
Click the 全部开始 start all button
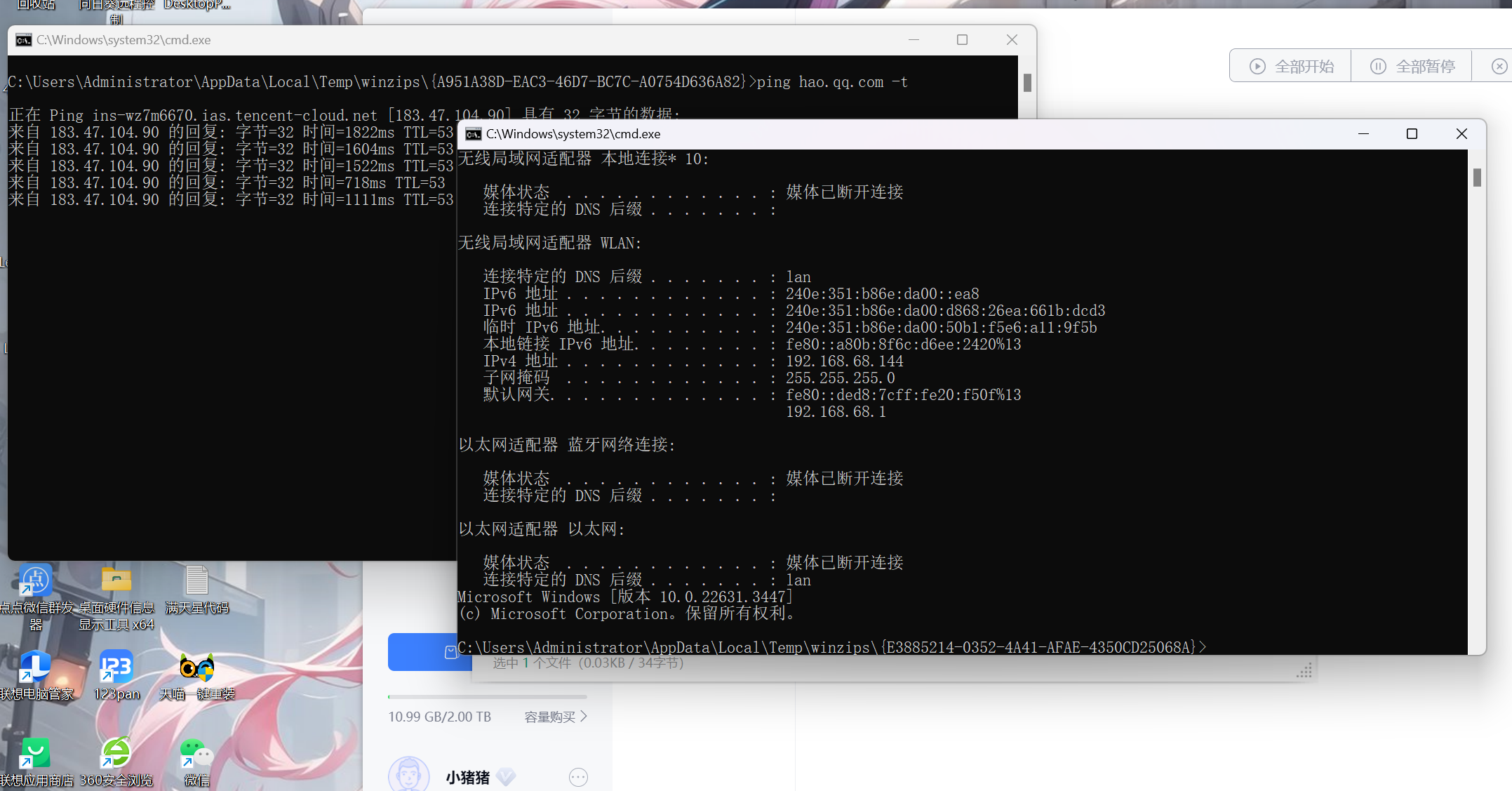[1292, 67]
